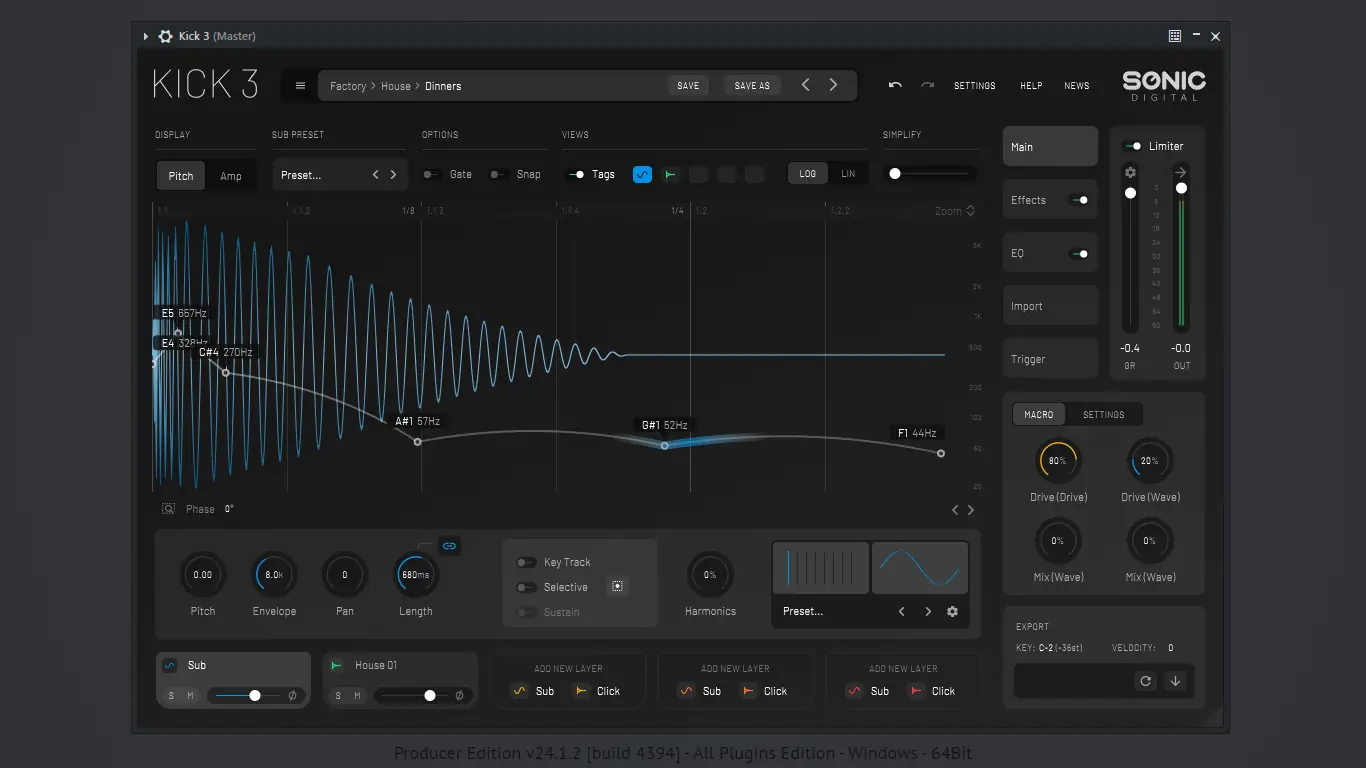1366x768 pixels.
Task: Select the next waveform preset
Action: (927, 611)
